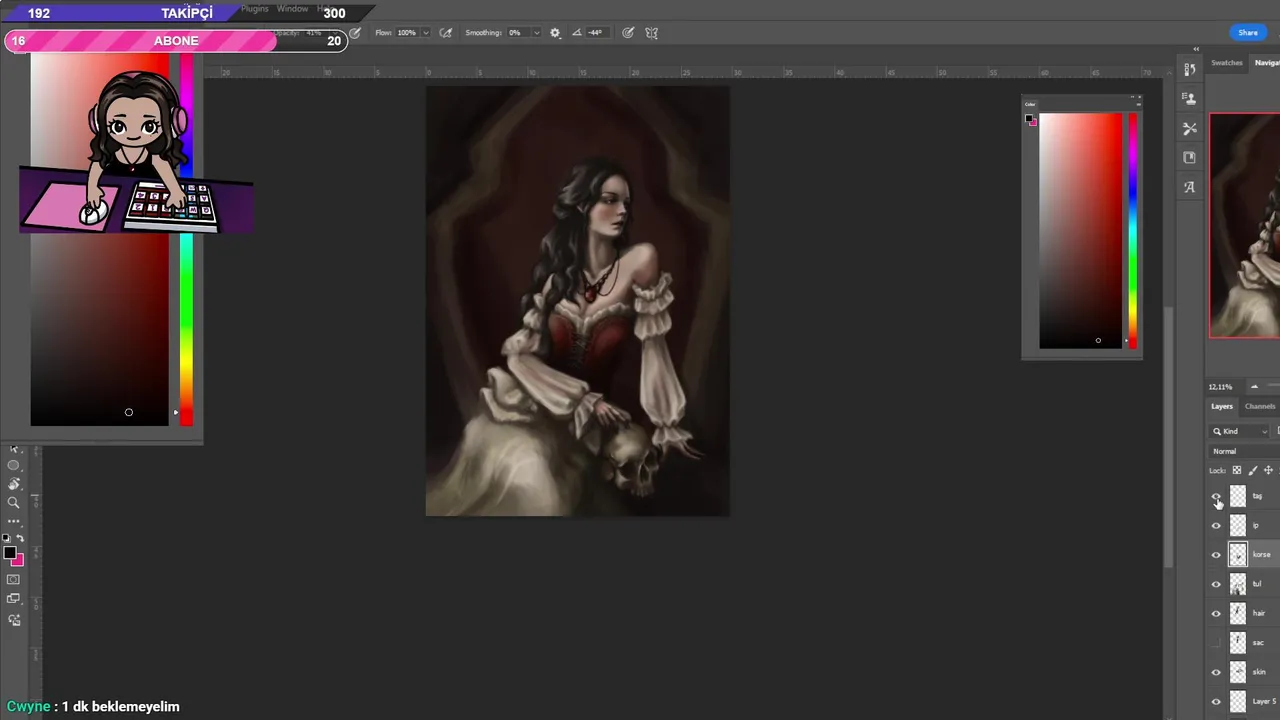Toggle Quick Mask mode
The height and width of the screenshot is (720, 1280).
14,579
